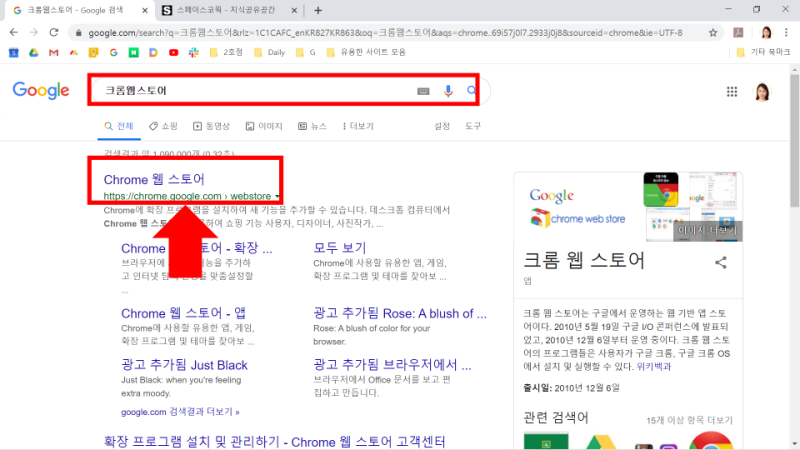This screenshot has height=450, width=800.
Task: Go to the Google logo homepage
Action: [41, 91]
